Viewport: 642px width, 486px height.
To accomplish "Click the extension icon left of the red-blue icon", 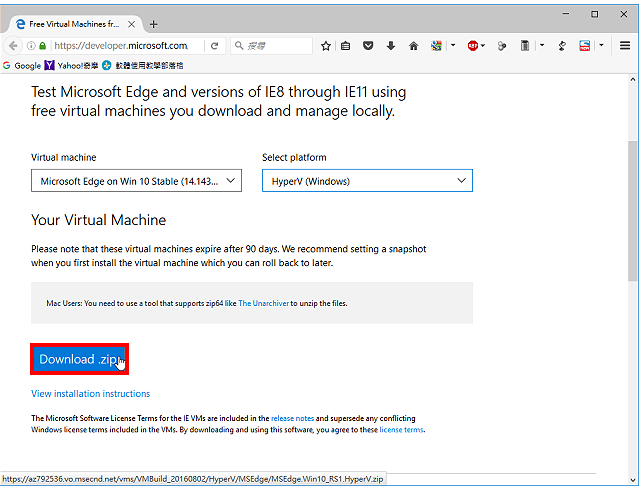I will click(x=562, y=46).
